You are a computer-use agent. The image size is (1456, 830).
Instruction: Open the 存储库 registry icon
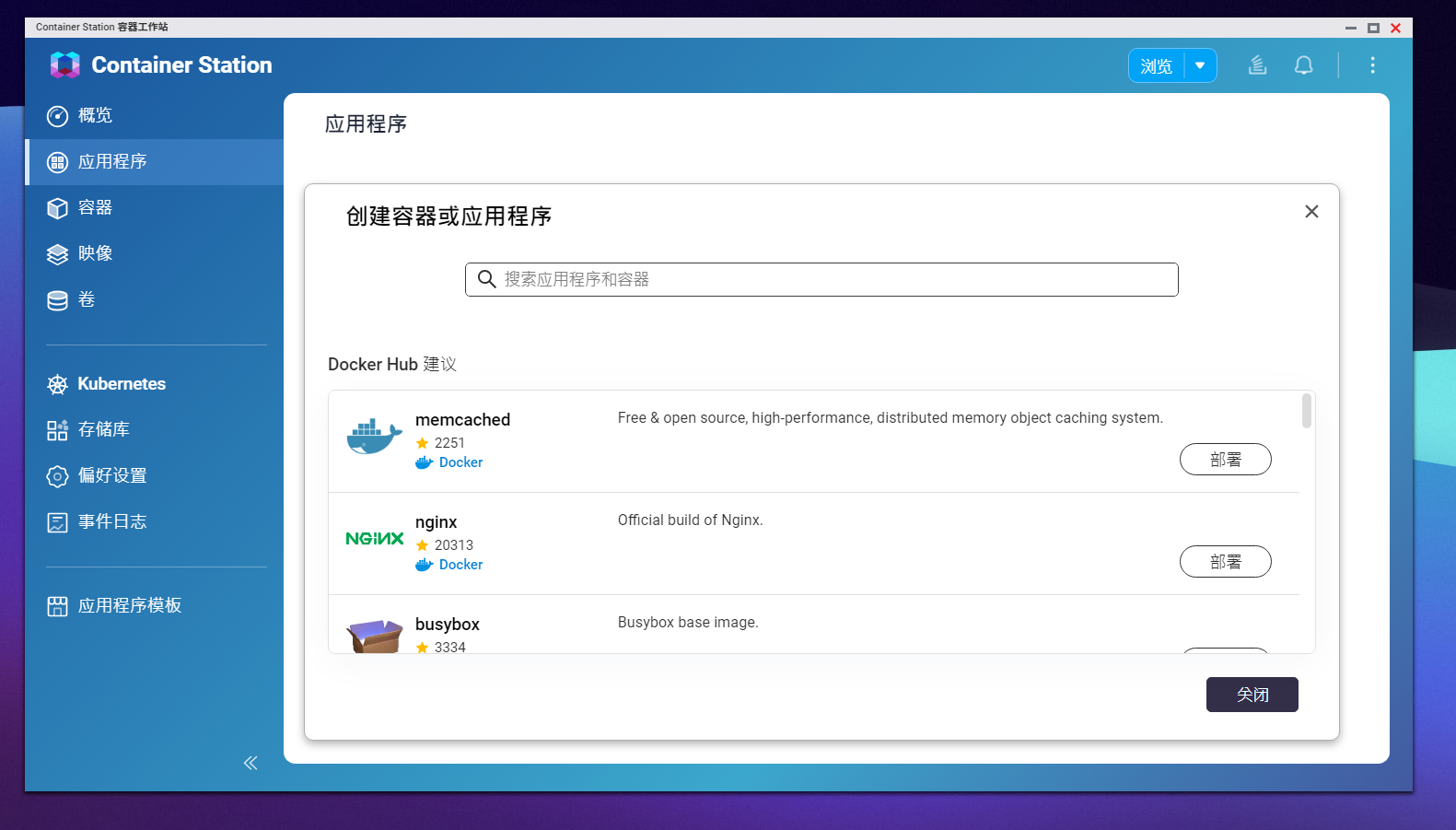[57, 430]
